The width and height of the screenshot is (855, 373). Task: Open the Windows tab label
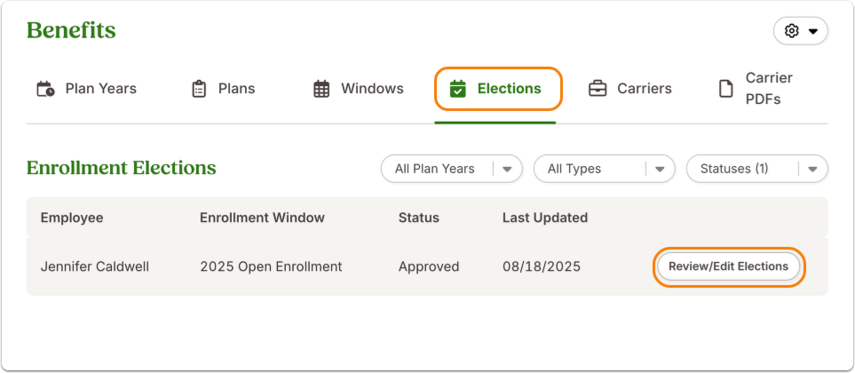[372, 89]
